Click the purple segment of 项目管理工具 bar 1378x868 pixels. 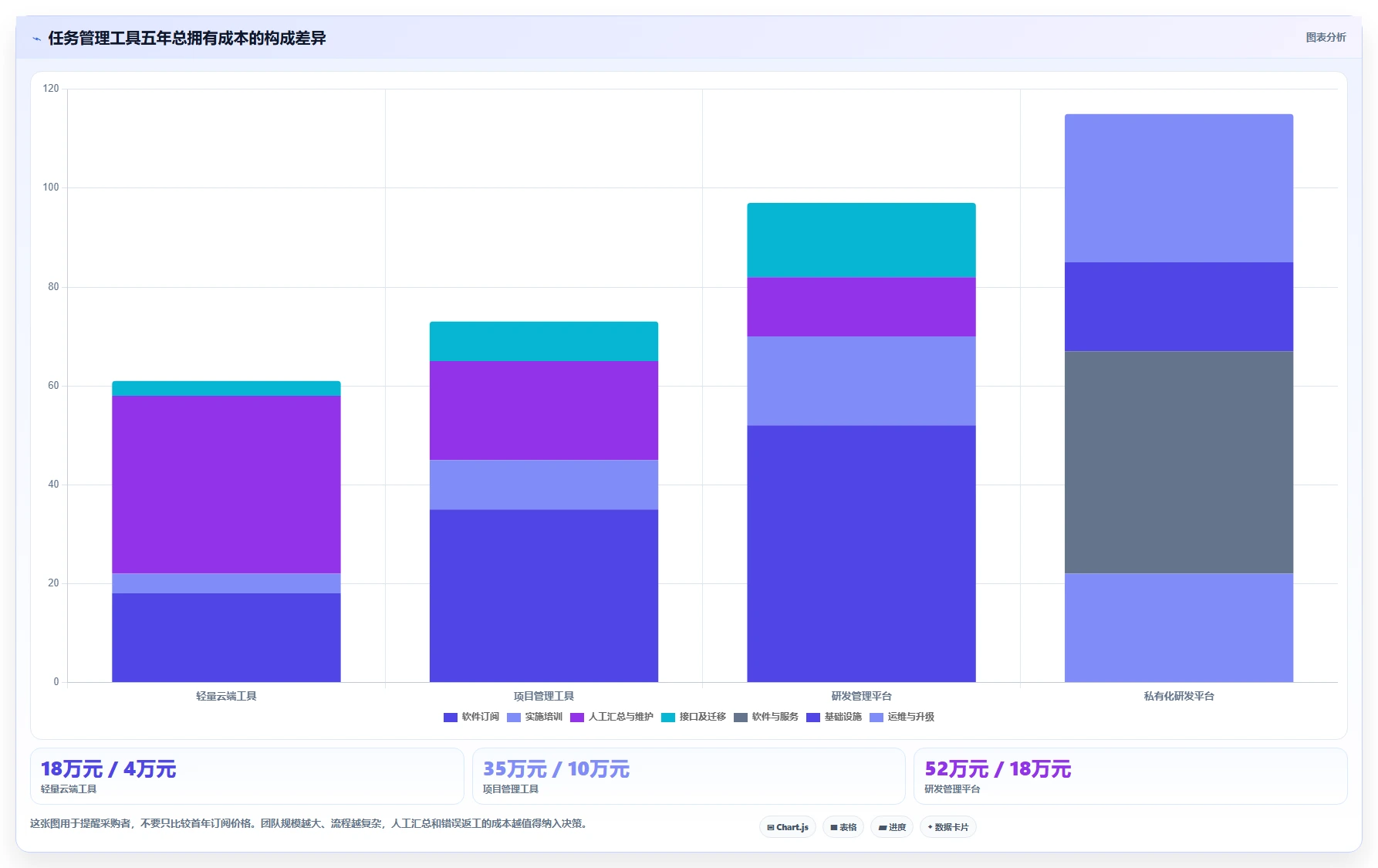[544, 410]
